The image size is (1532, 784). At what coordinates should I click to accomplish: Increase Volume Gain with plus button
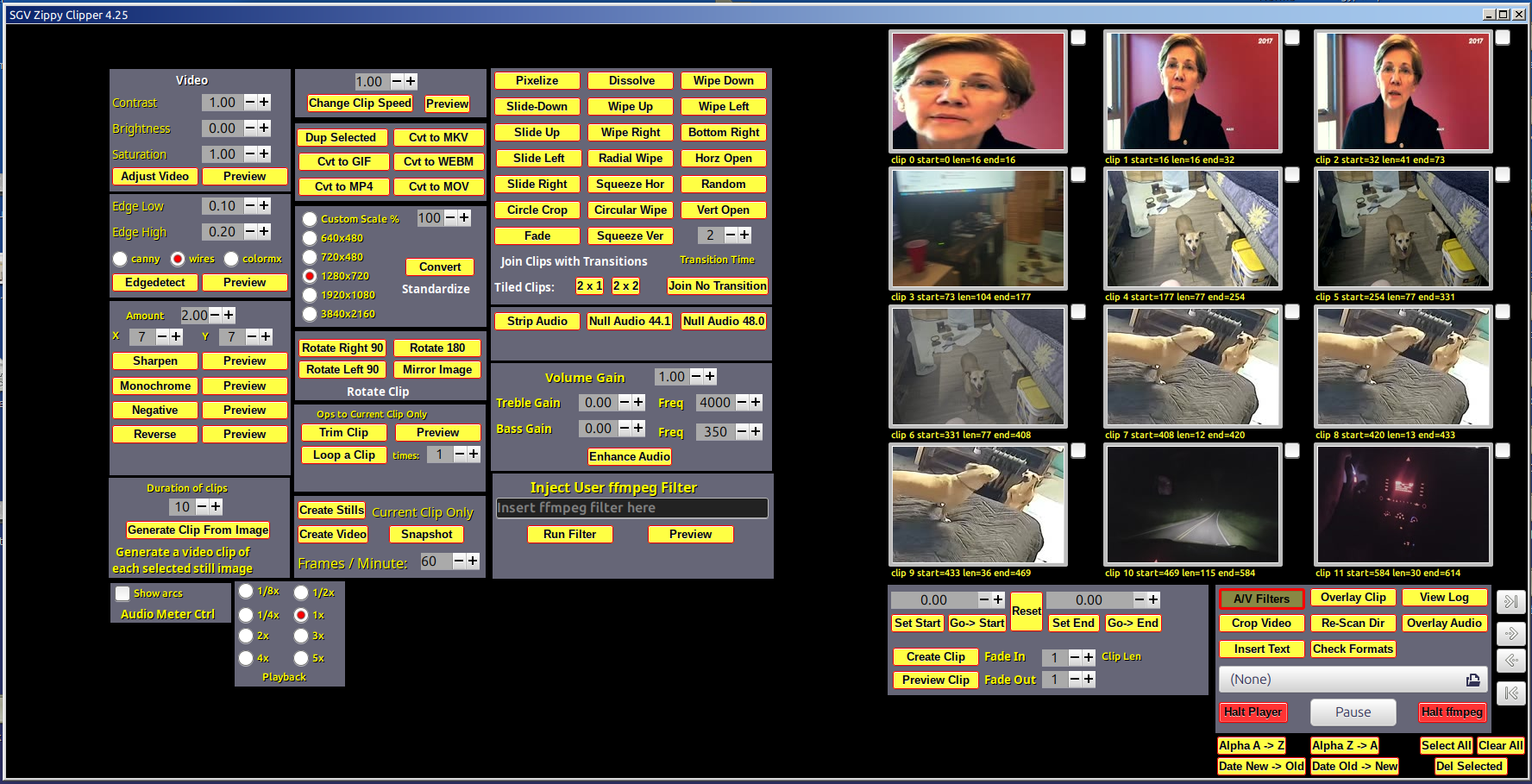click(x=710, y=376)
